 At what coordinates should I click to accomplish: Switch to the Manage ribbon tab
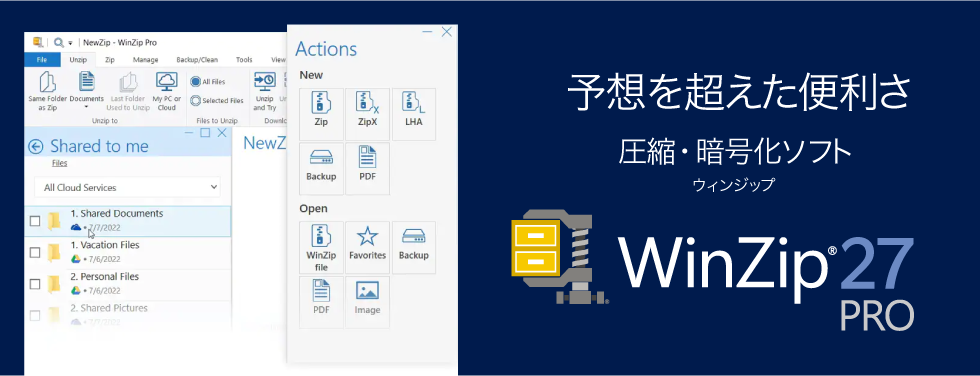[x=146, y=60]
